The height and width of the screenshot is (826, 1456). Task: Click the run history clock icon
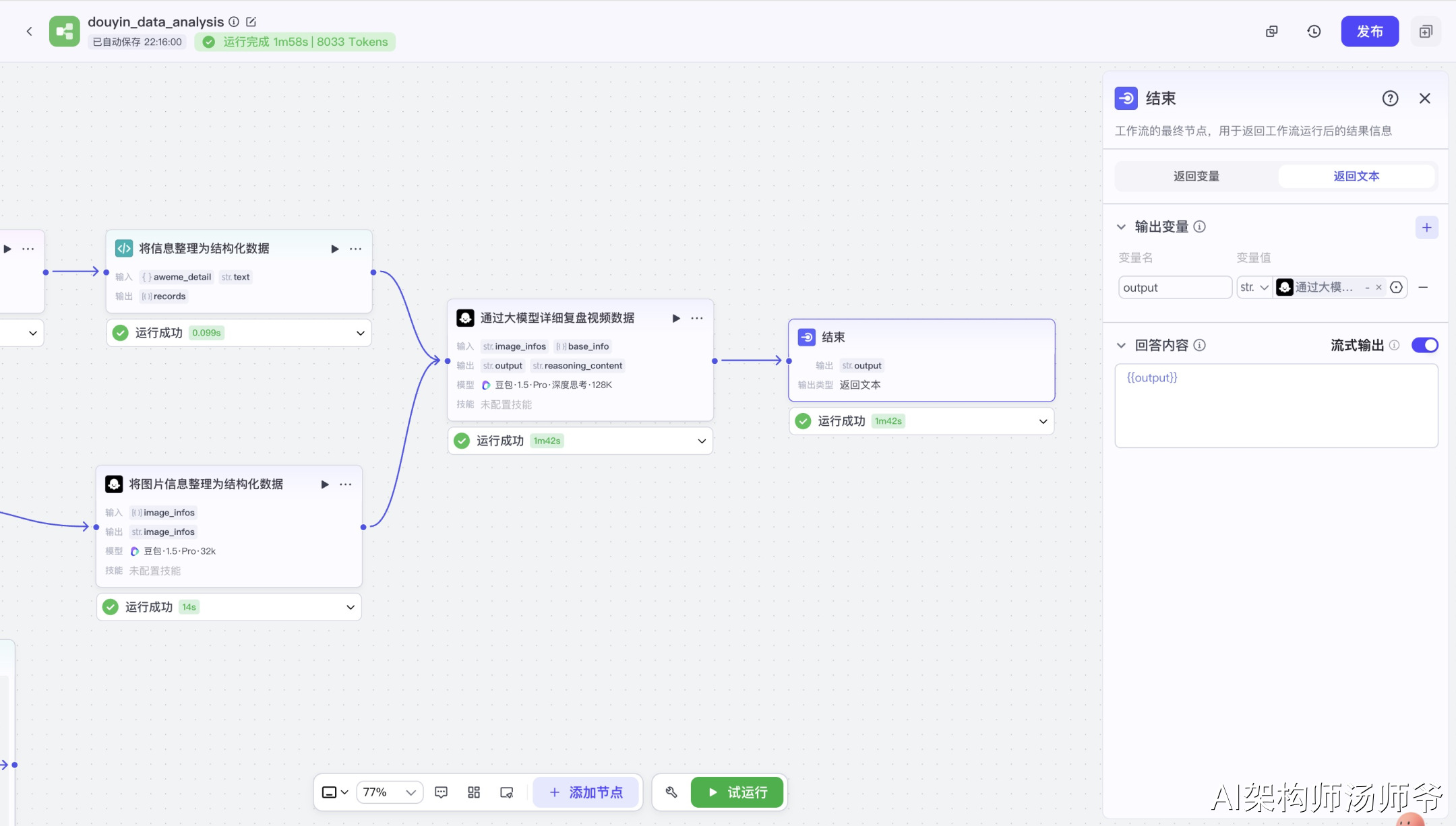(x=1314, y=32)
